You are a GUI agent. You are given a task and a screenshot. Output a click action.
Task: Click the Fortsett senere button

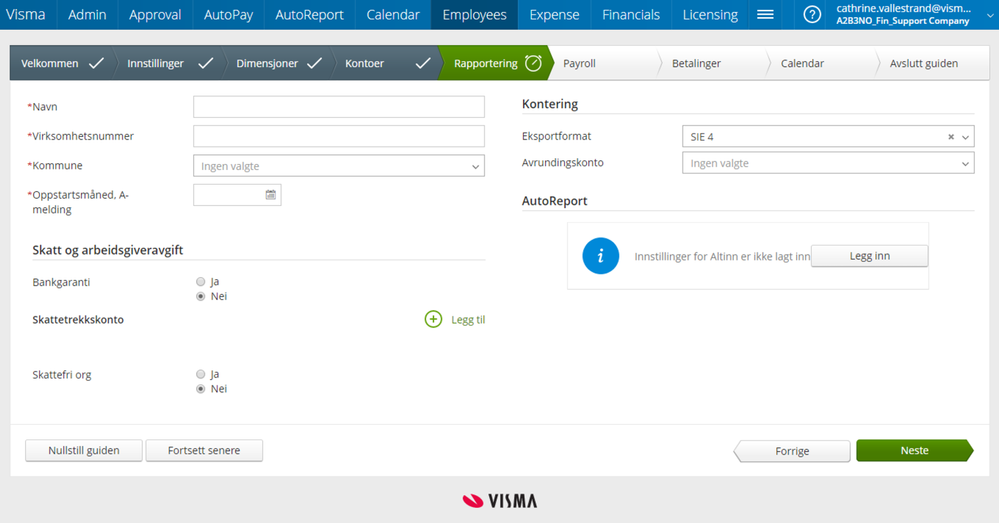pyautogui.click(x=204, y=450)
